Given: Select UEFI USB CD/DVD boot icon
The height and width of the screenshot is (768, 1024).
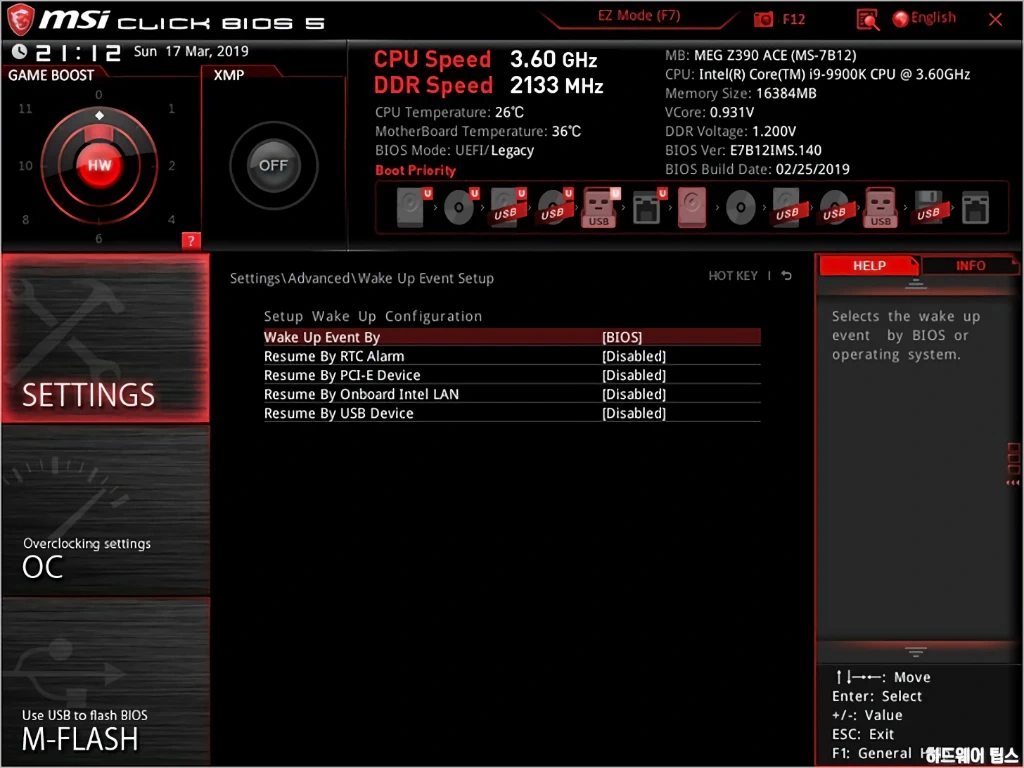Looking at the screenshot, I should [x=554, y=207].
